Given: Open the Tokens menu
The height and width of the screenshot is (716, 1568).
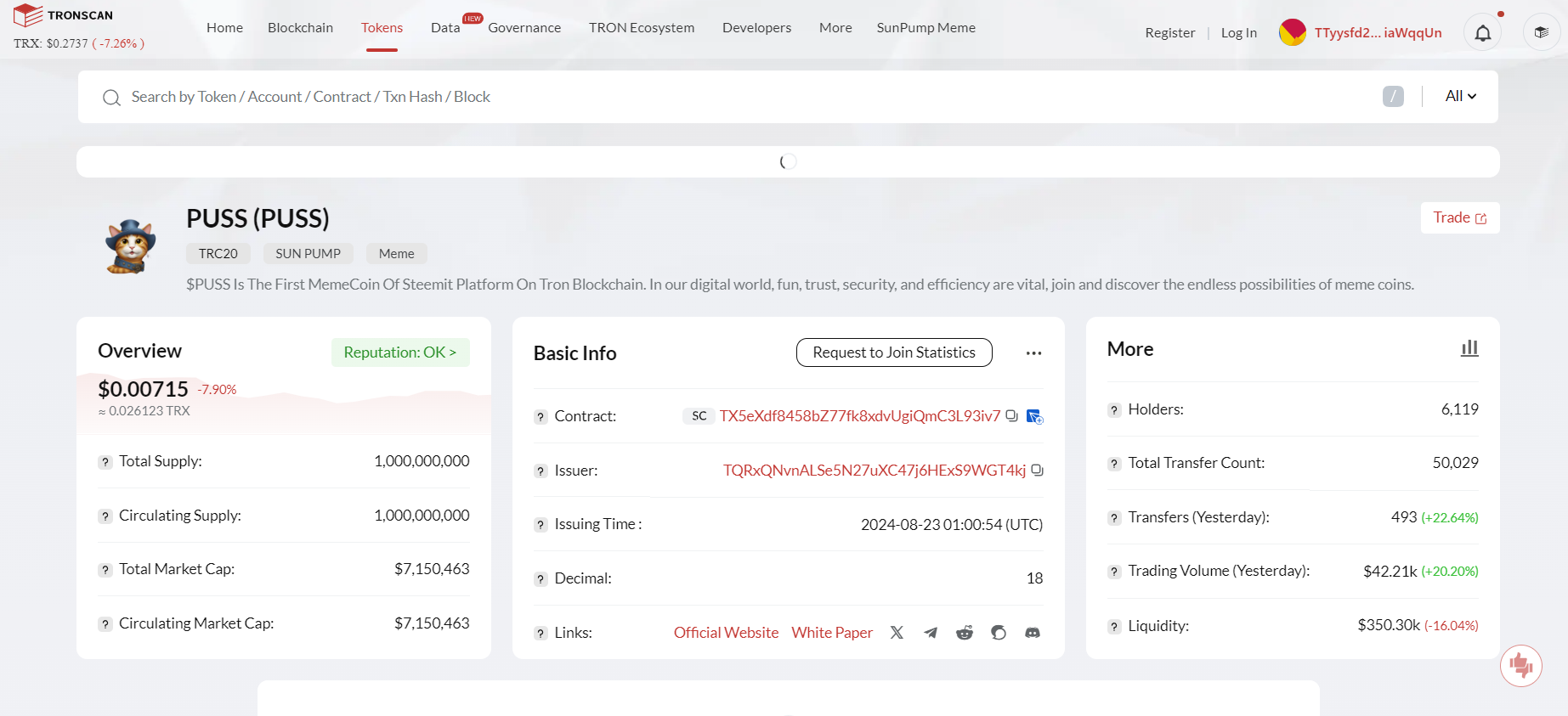Looking at the screenshot, I should (382, 28).
